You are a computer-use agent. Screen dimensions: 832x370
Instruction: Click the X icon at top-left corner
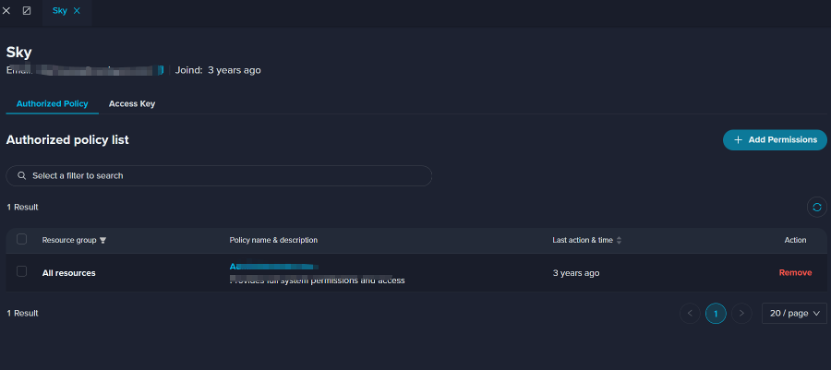6,11
